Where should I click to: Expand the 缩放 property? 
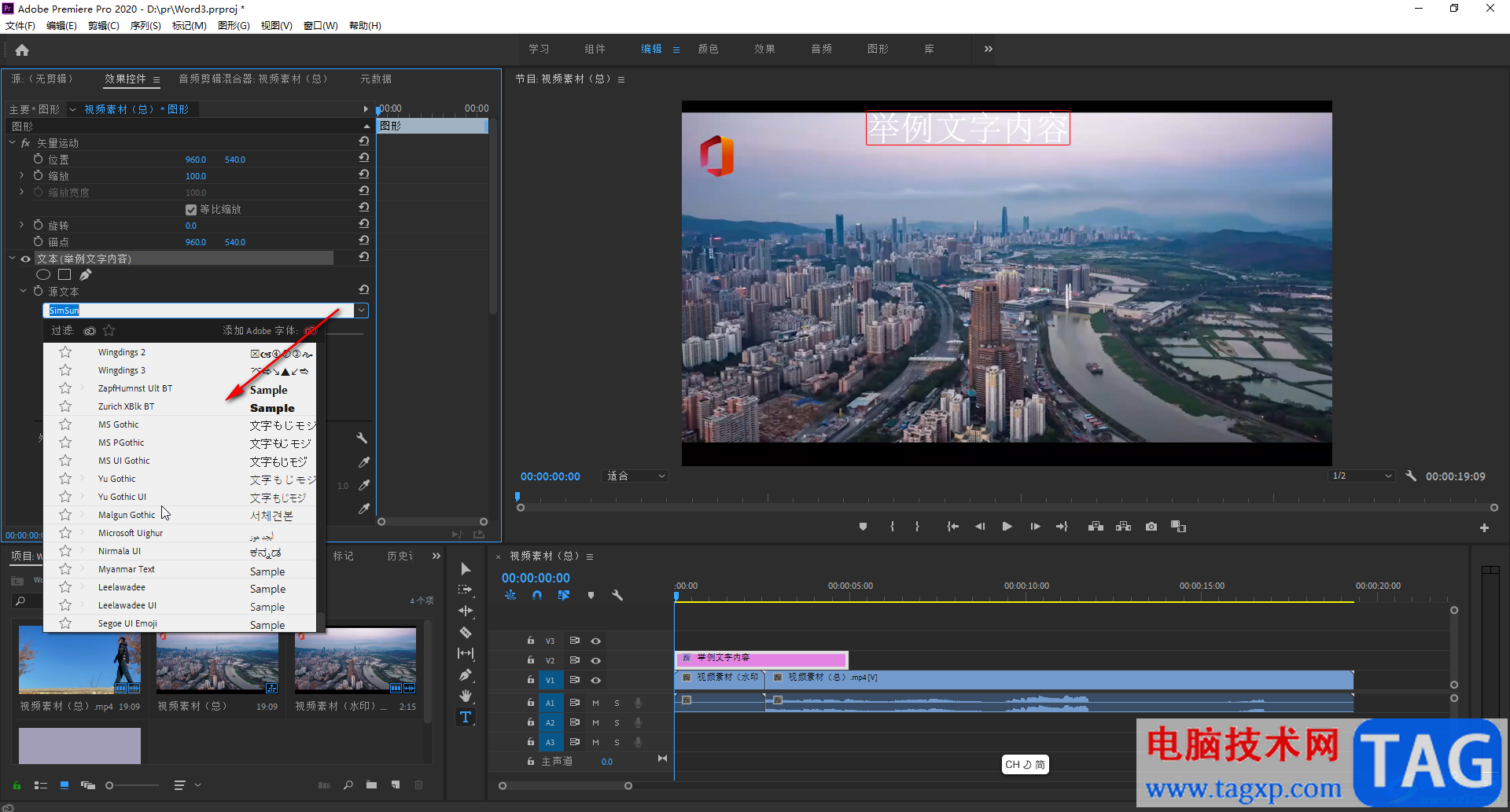coord(22,175)
